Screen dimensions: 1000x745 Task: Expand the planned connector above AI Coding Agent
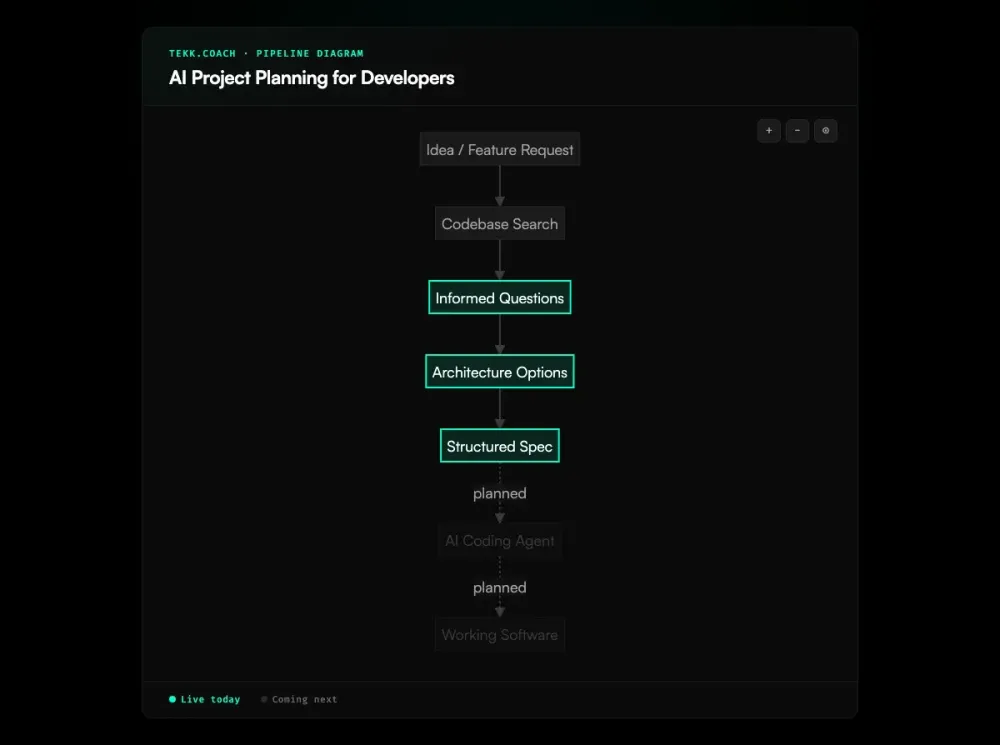(499, 493)
